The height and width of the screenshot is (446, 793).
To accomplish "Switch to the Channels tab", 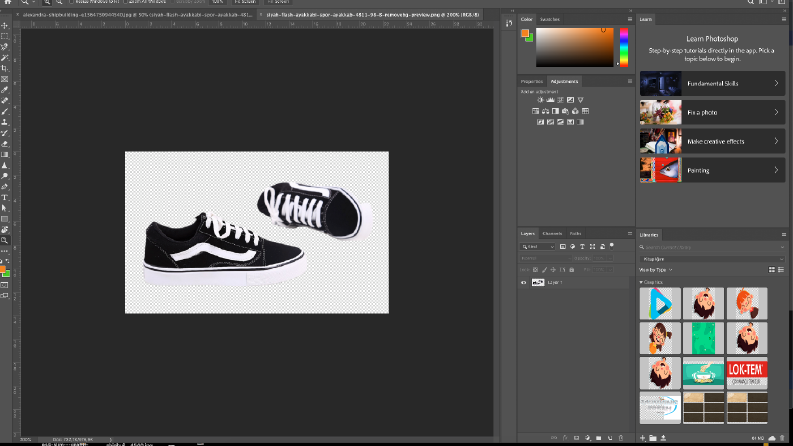I will click(552, 234).
